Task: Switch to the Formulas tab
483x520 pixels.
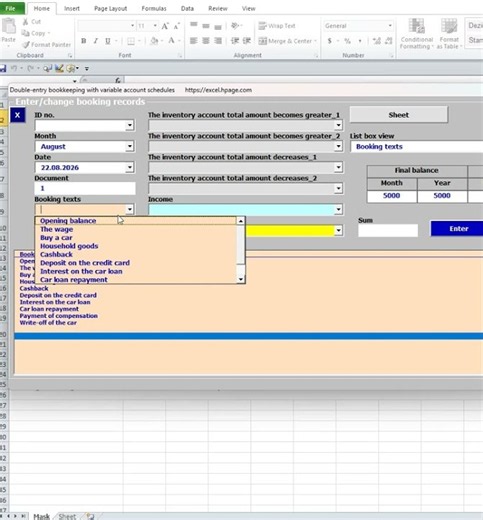Action: (x=154, y=9)
